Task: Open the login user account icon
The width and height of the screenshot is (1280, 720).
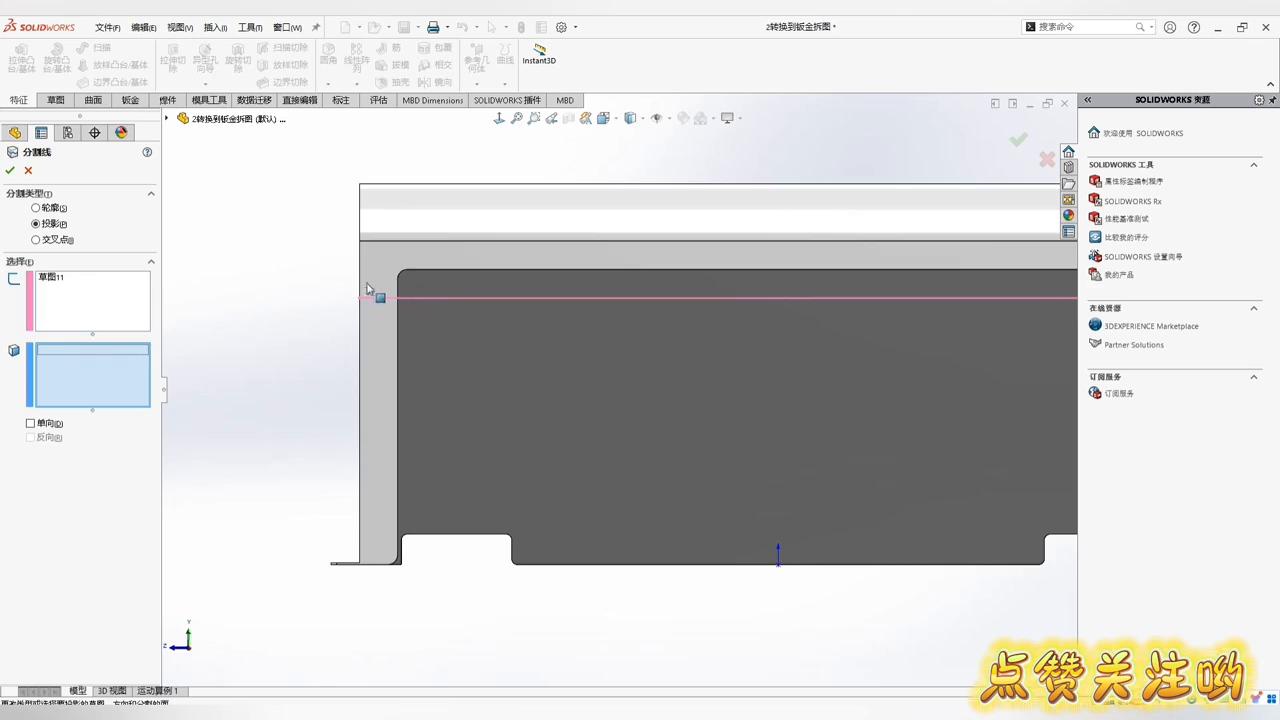Action: pyautogui.click(x=1170, y=27)
